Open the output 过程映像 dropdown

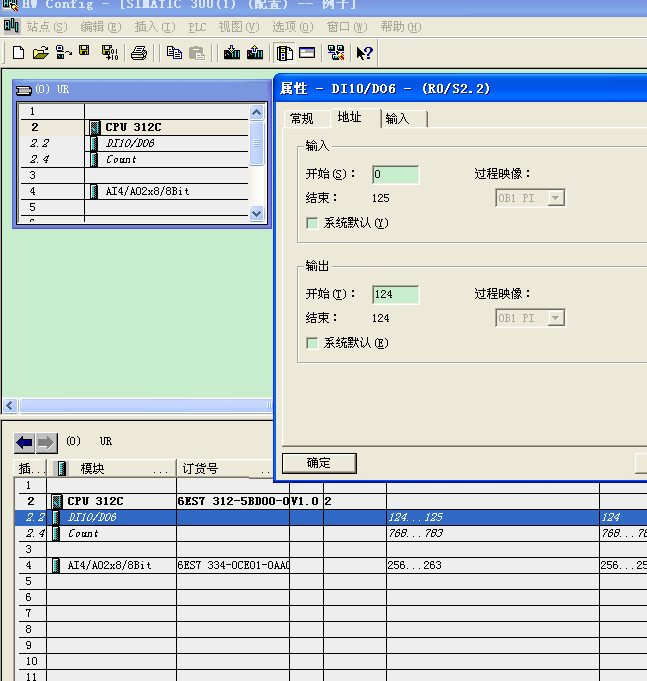(530, 318)
